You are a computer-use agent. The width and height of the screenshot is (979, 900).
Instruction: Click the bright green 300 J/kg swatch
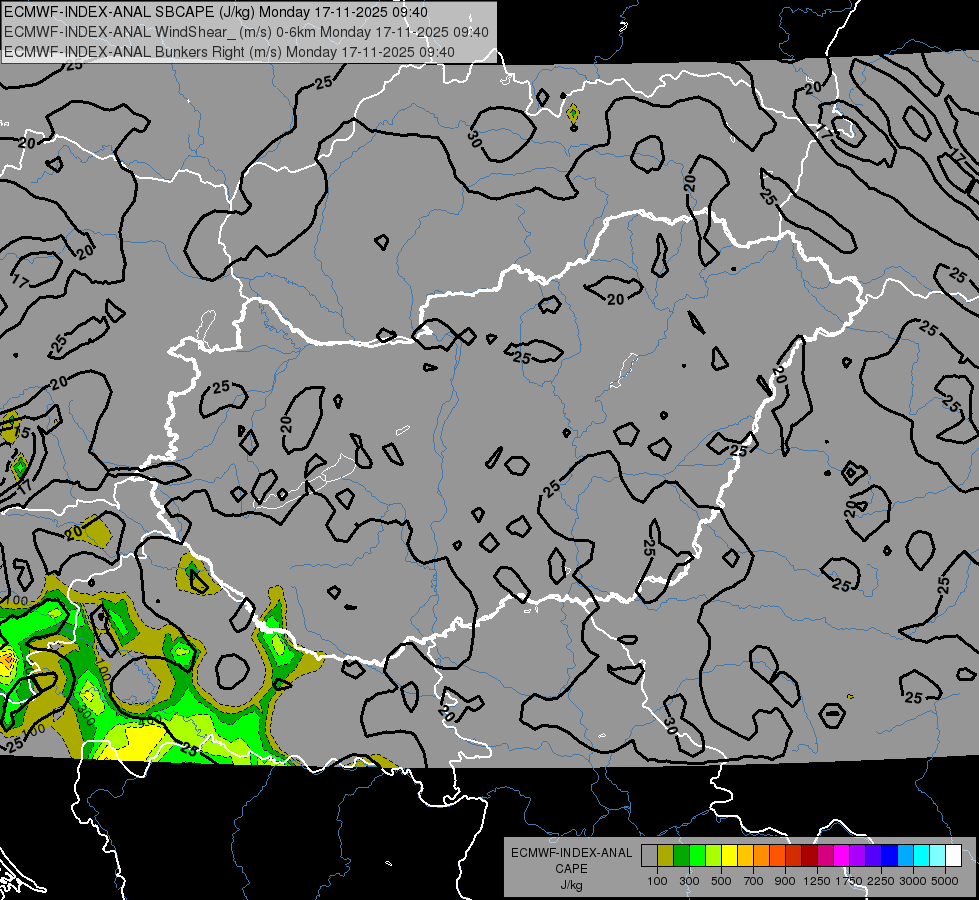697,855
